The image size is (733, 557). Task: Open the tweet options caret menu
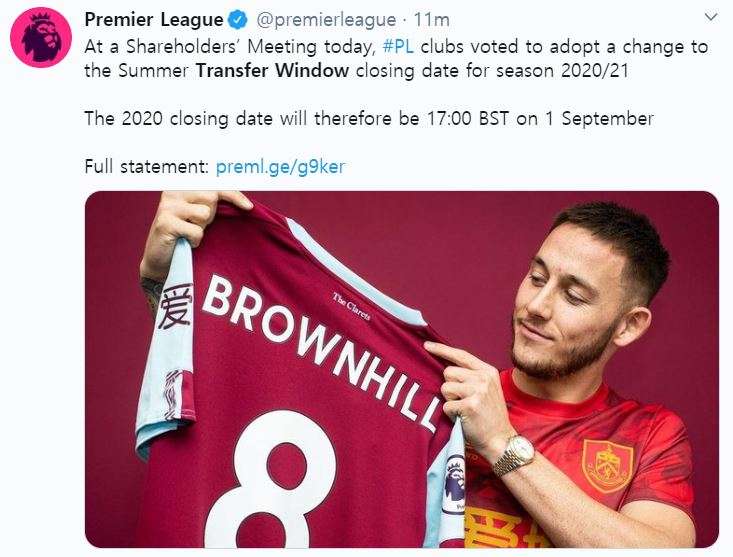[711, 18]
